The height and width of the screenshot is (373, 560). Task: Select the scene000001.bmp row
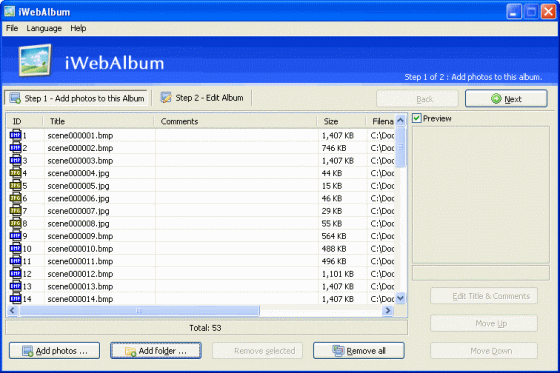click(201, 135)
